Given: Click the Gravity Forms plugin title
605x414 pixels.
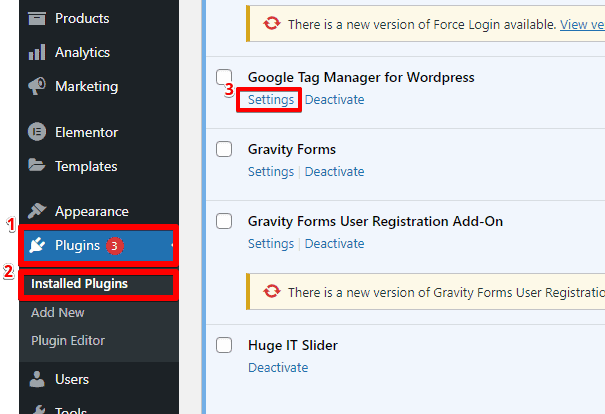Looking at the screenshot, I should (292, 149).
